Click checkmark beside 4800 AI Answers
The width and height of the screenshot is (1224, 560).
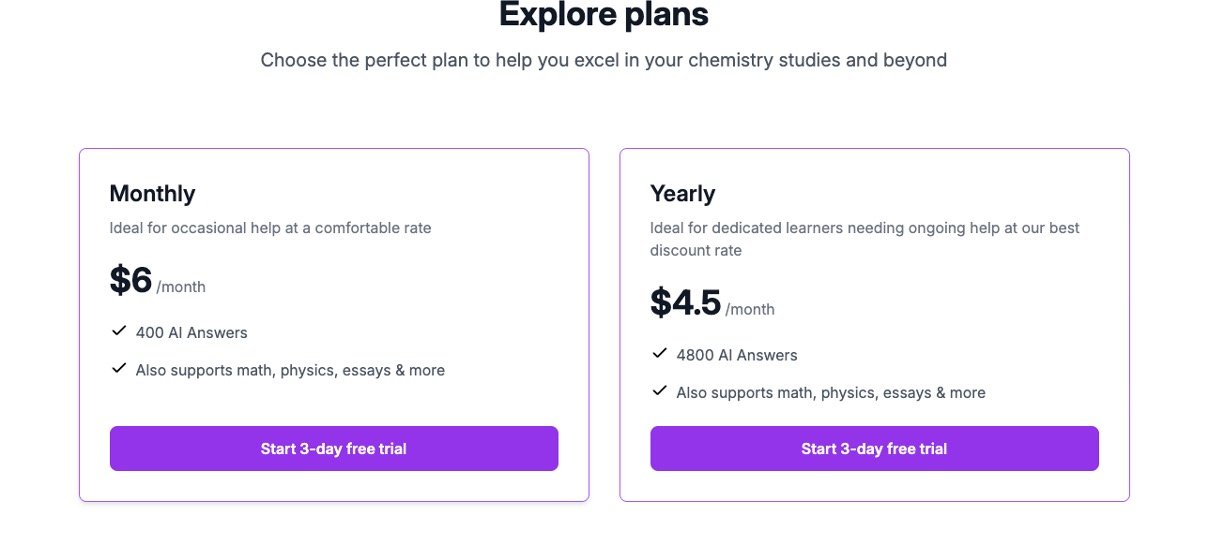[659, 354]
